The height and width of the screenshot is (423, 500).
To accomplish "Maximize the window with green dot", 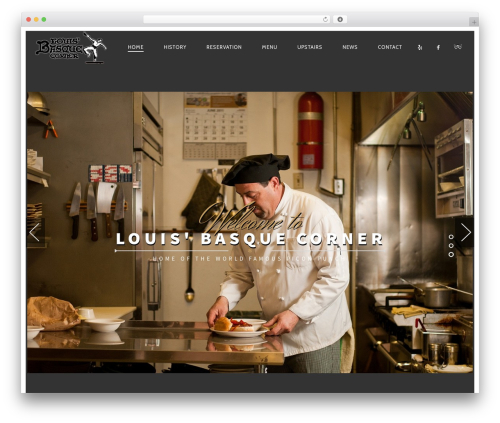I will tap(44, 20).
